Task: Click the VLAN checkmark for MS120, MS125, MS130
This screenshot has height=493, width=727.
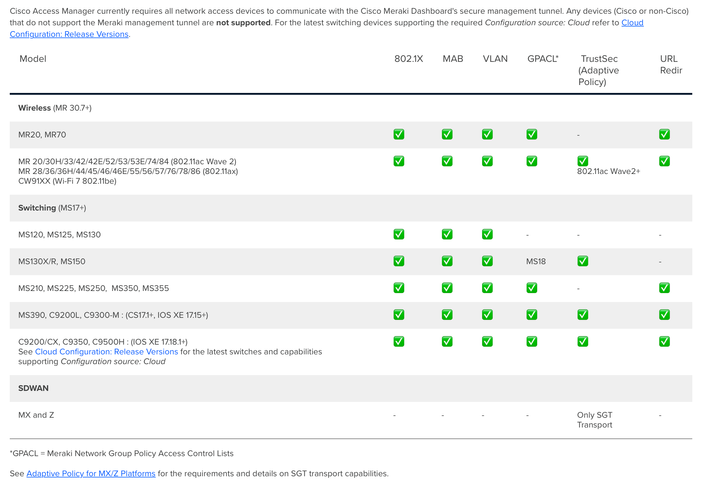Action: point(487,234)
